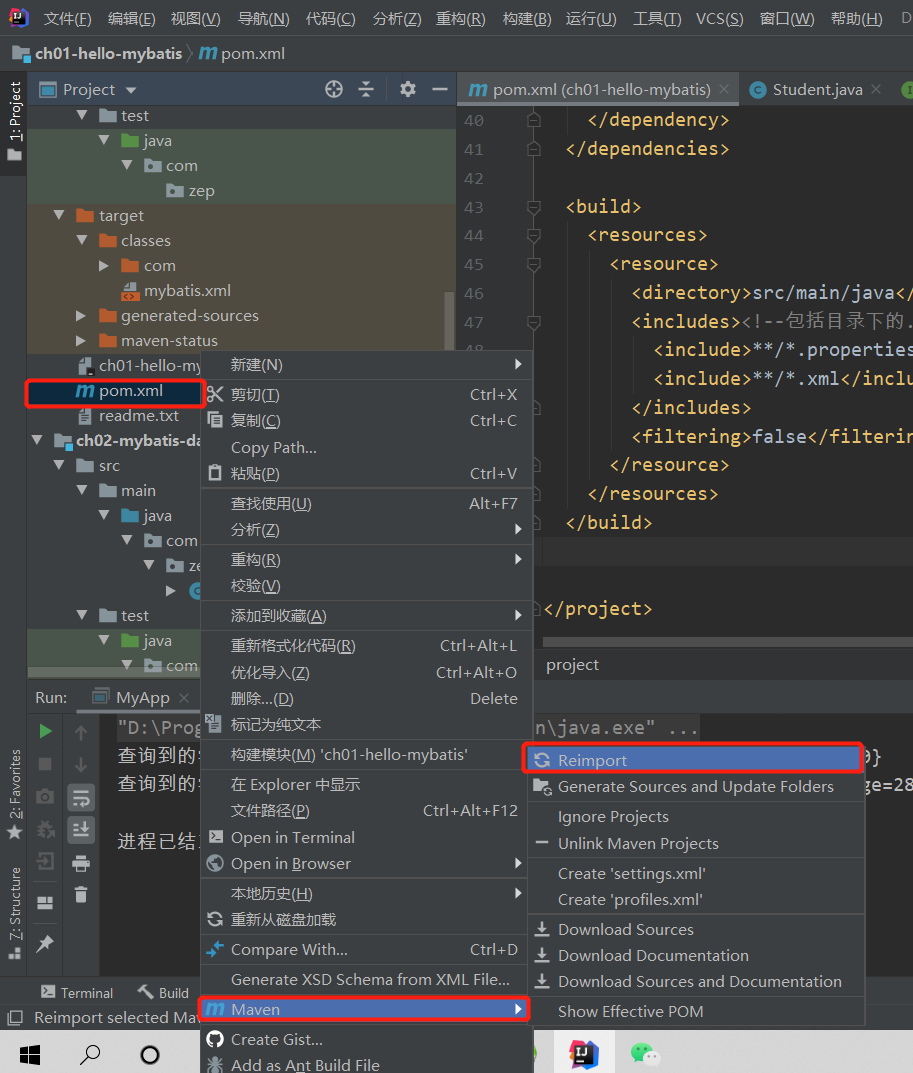
Task: Select Open in Terminal from context menu
Action: [366, 838]
